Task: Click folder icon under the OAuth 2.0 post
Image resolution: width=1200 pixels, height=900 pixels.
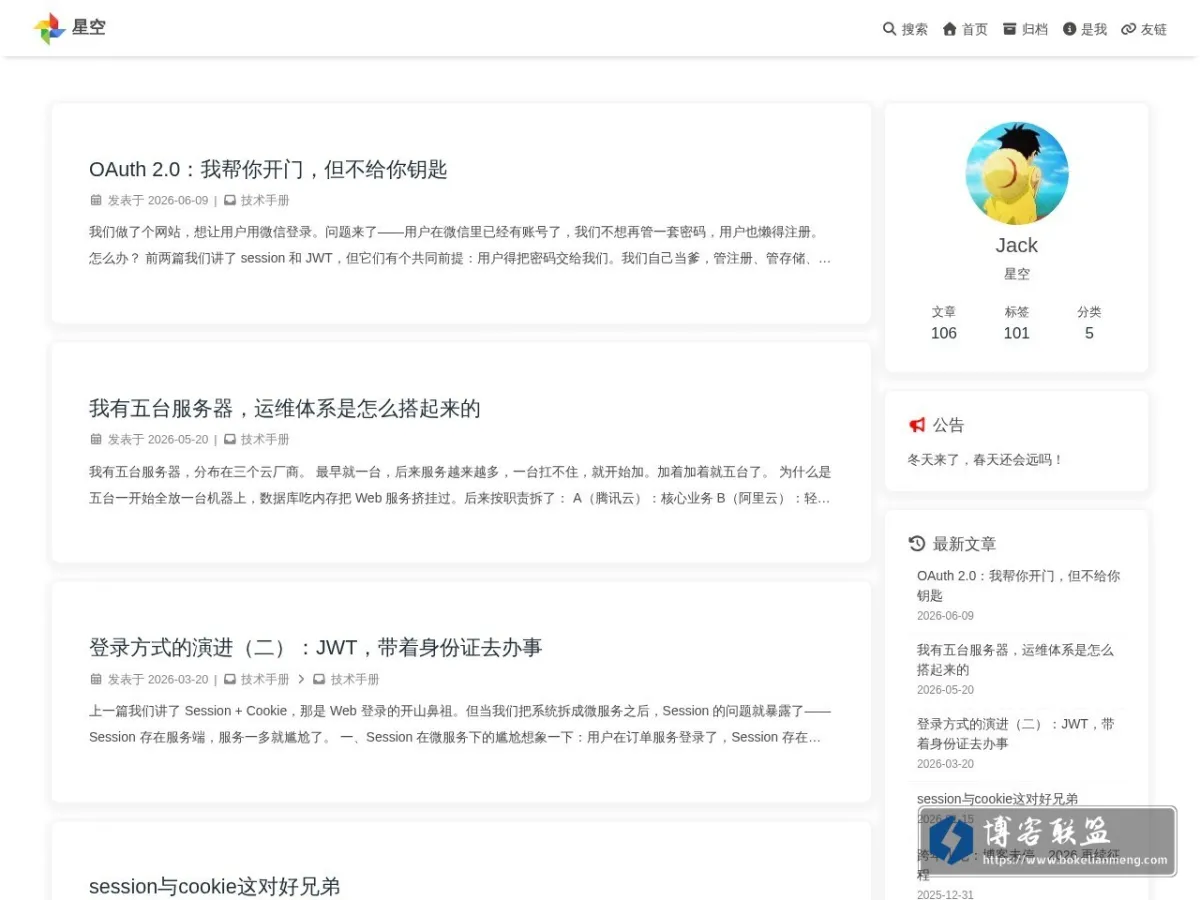Action: (x=230, y=200)
